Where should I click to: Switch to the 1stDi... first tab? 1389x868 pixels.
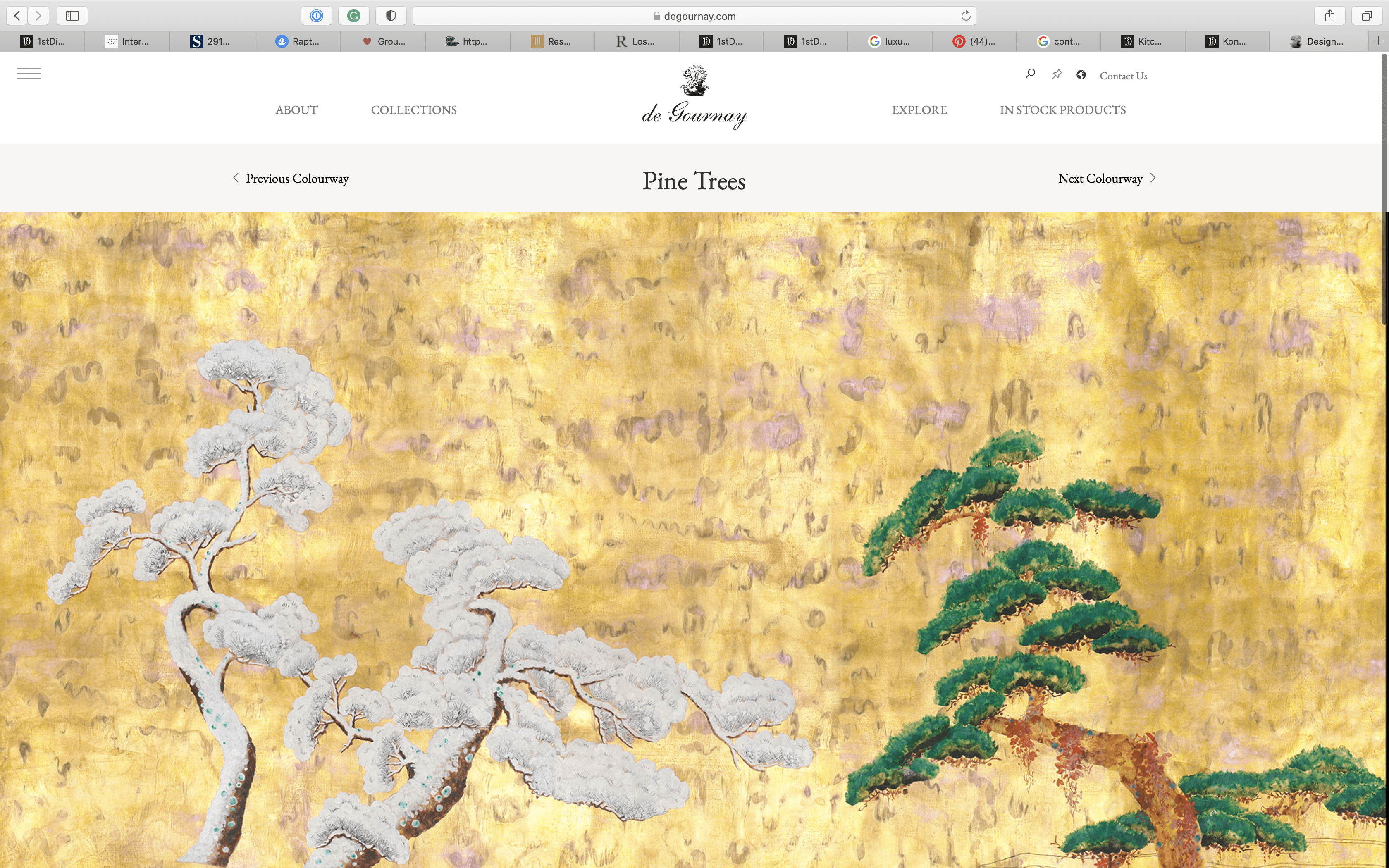click(x=43, y=41)
